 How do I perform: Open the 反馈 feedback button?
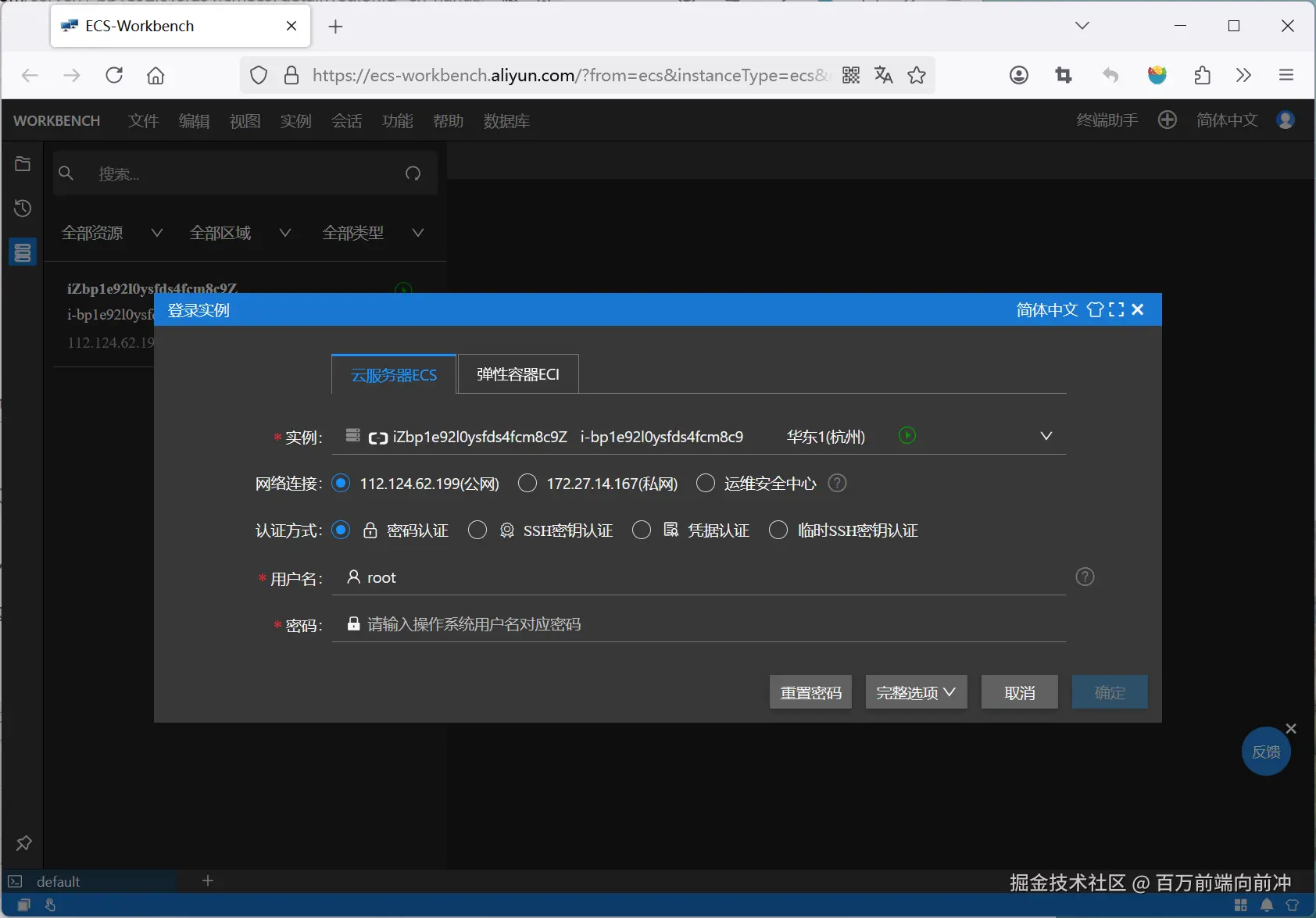point(1266,752)
